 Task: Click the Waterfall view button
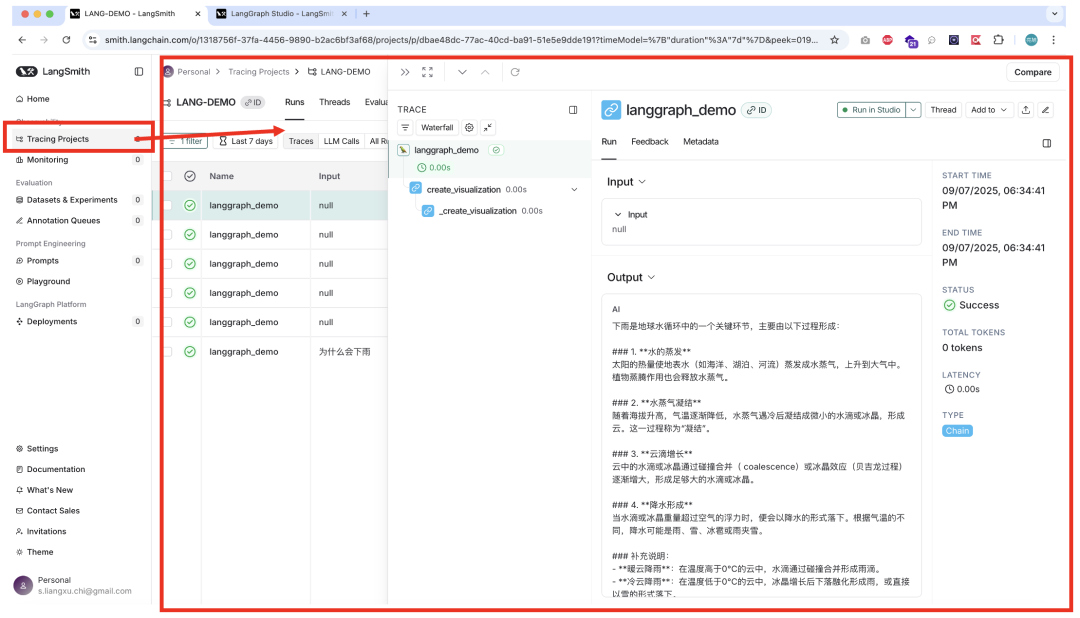437,127
